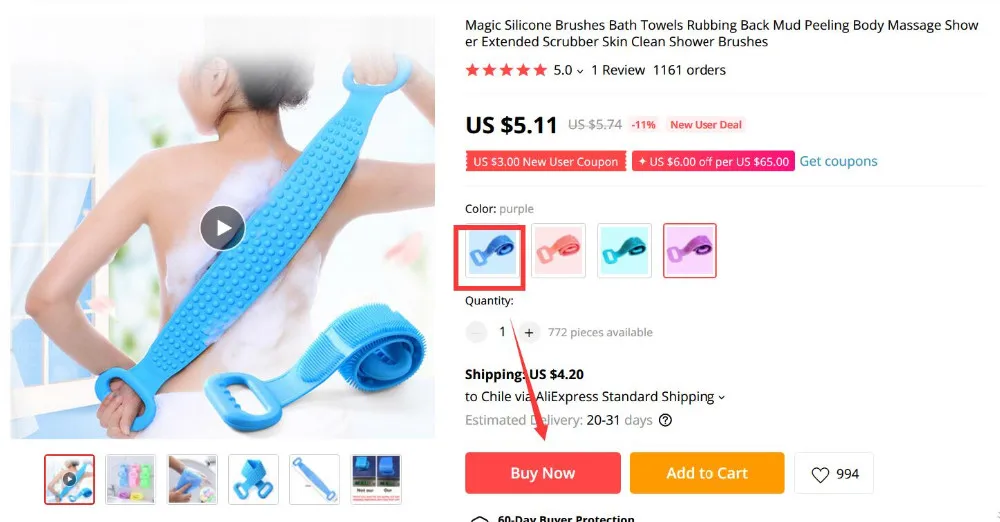Open the Get coupons link
This screenshot has height=522, width=1000.
pos(838,161)
